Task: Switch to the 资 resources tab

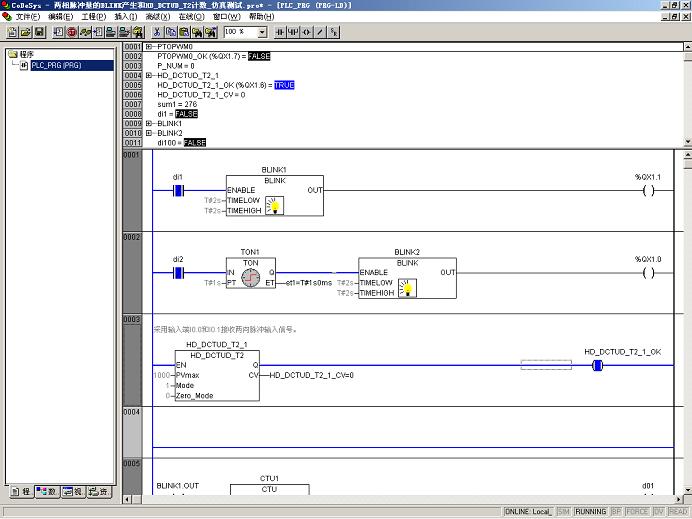Action: pos(98,492)
